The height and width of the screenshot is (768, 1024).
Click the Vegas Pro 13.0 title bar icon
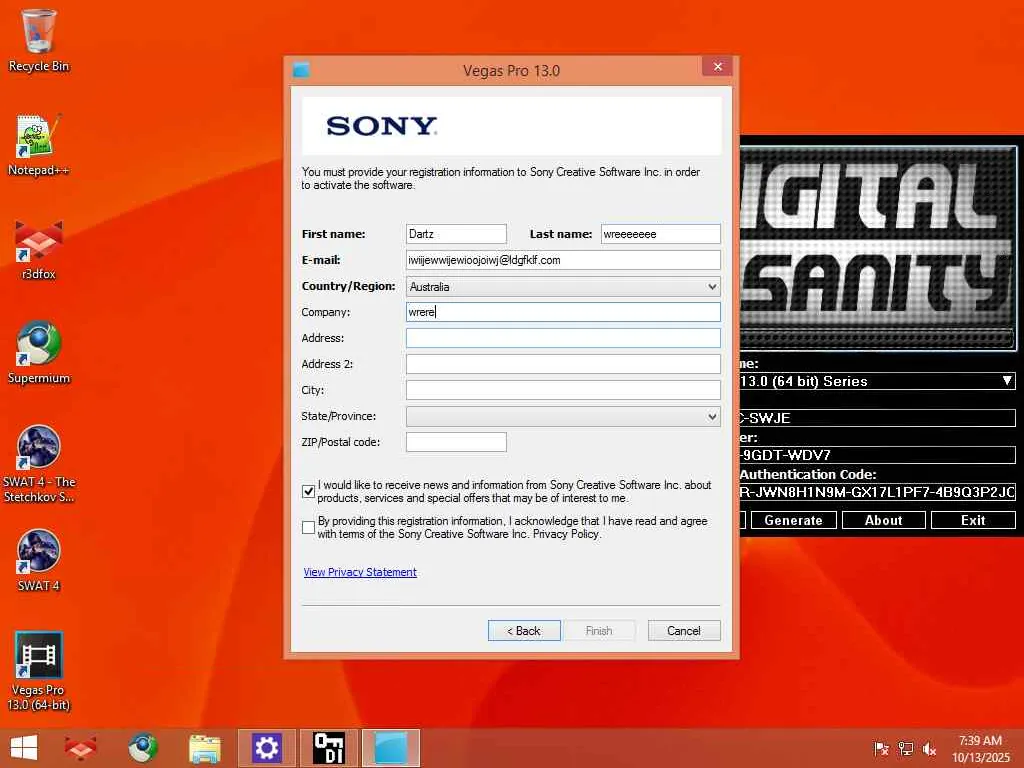coord(301,70)
